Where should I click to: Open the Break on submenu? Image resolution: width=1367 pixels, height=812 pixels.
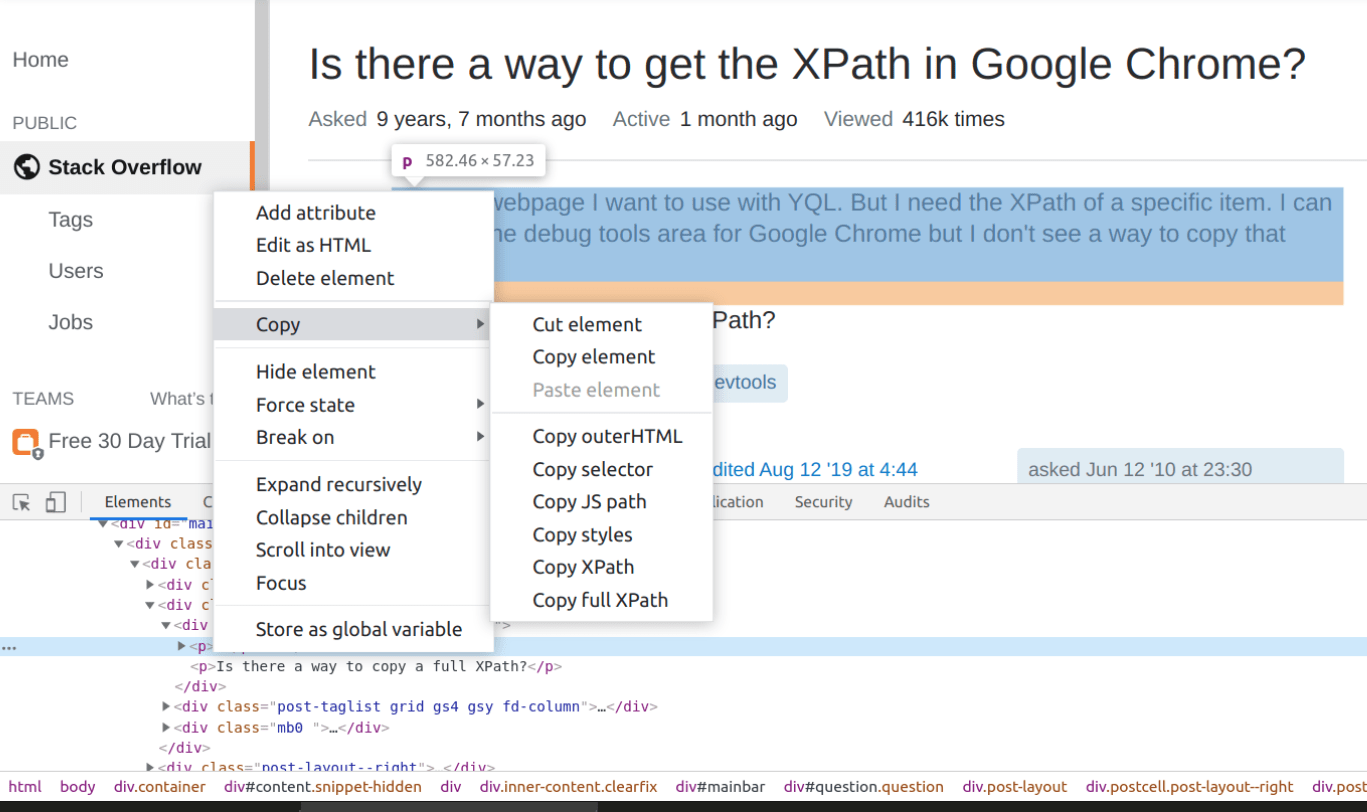click(295, 437)
